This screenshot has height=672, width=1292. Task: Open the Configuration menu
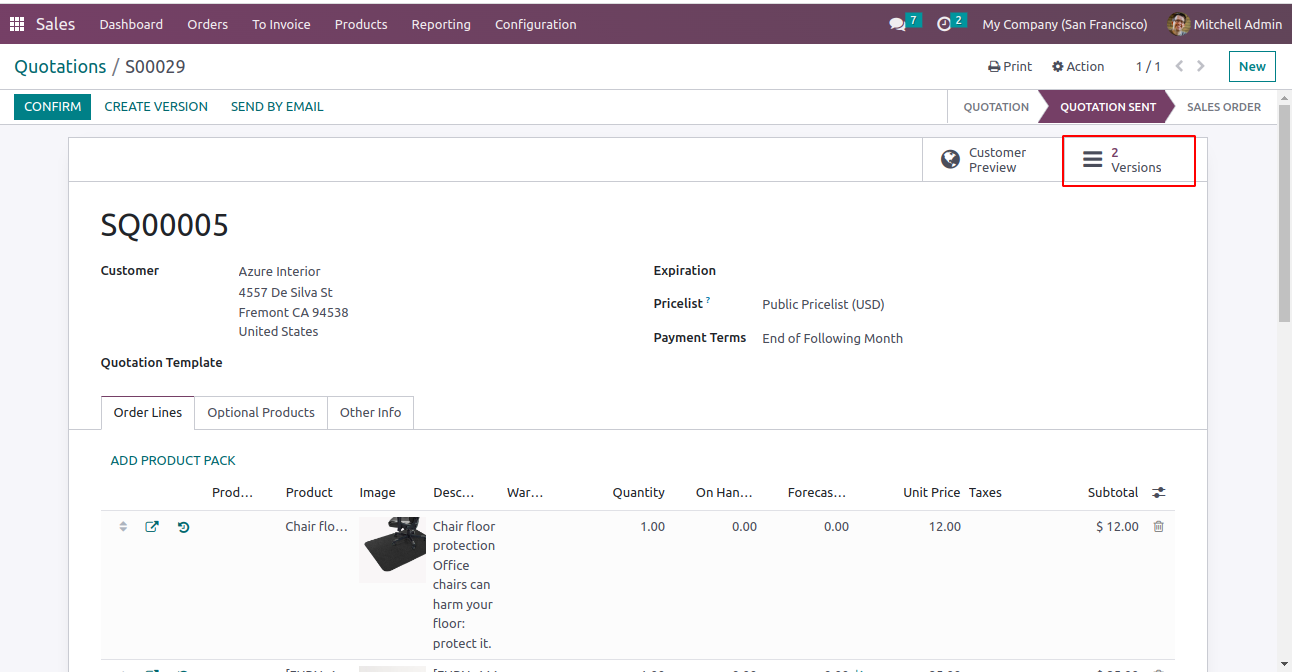click(536, 24)
